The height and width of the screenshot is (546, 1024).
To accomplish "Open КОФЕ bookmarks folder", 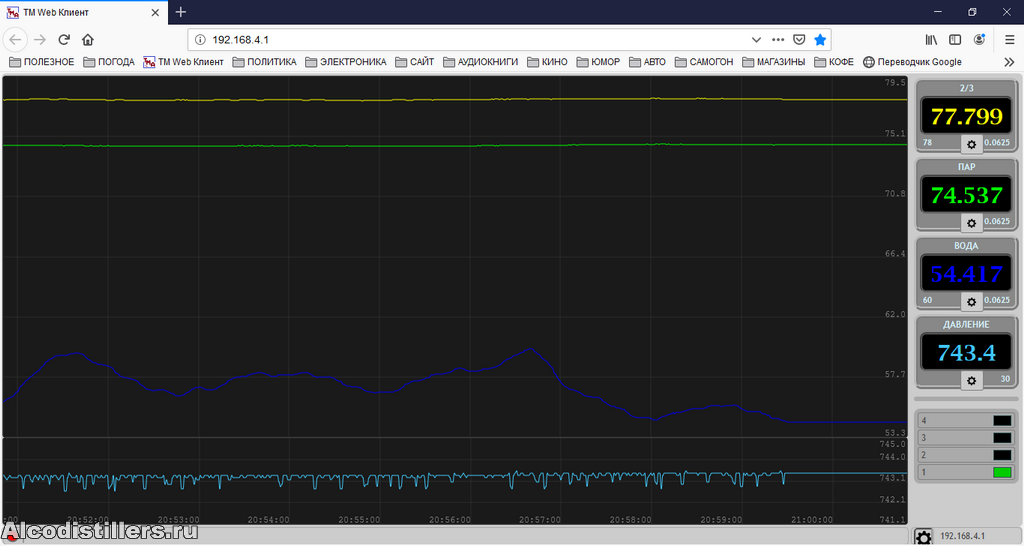I will 834,62.
